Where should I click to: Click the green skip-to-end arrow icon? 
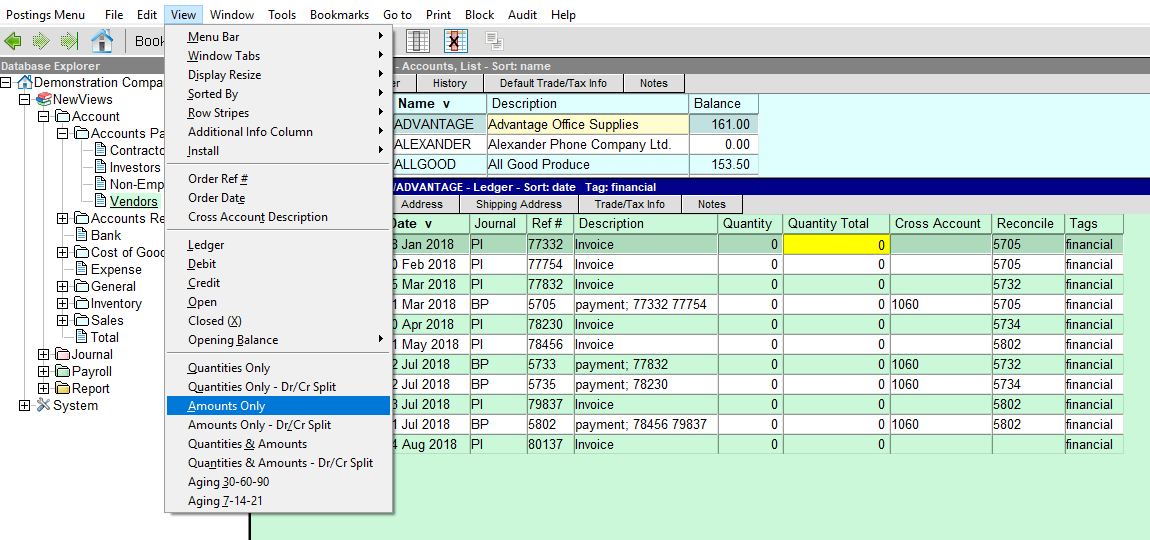pyautogui.click(x=68, y=41)
